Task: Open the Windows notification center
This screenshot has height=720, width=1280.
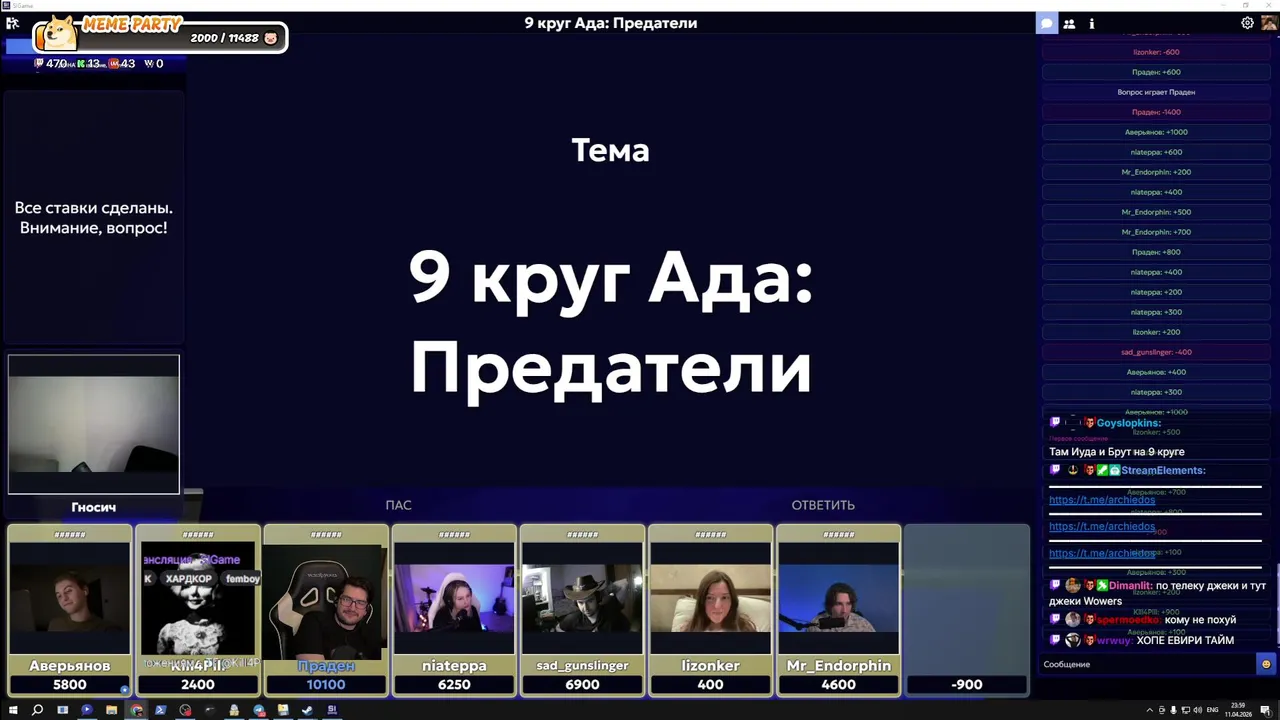Action: (x=1265, y=710)
